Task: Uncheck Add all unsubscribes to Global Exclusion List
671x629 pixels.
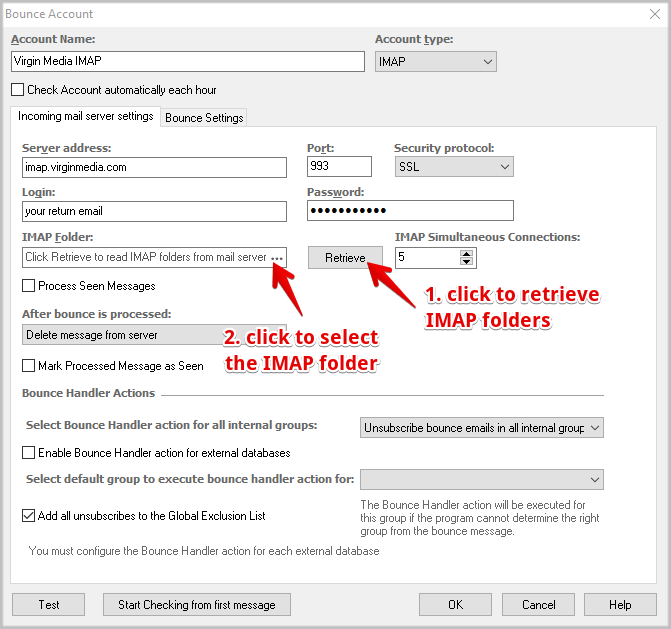Action: click(28, 516)
